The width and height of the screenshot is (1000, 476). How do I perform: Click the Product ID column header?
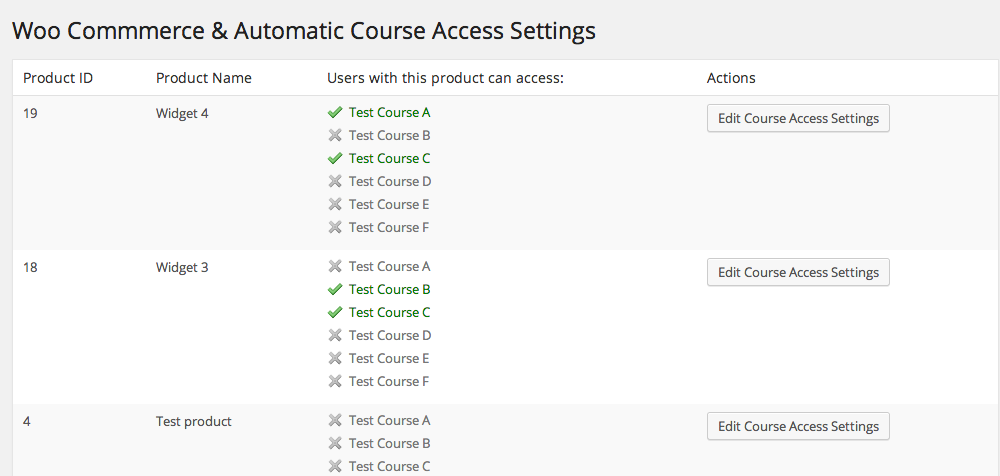58,78
